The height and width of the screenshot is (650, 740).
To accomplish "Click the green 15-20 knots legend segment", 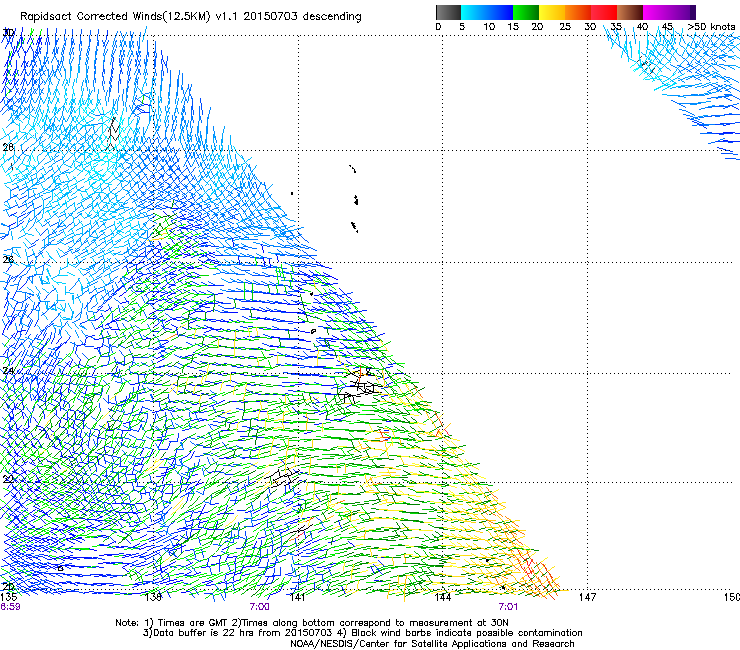I will pyautogui.click(x=526, y=12).
